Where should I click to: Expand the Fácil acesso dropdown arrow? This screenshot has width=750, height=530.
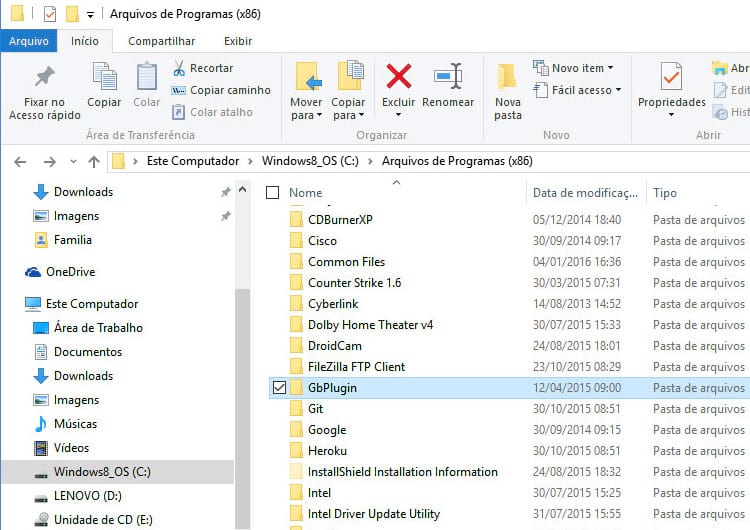[x=618, y=90]
